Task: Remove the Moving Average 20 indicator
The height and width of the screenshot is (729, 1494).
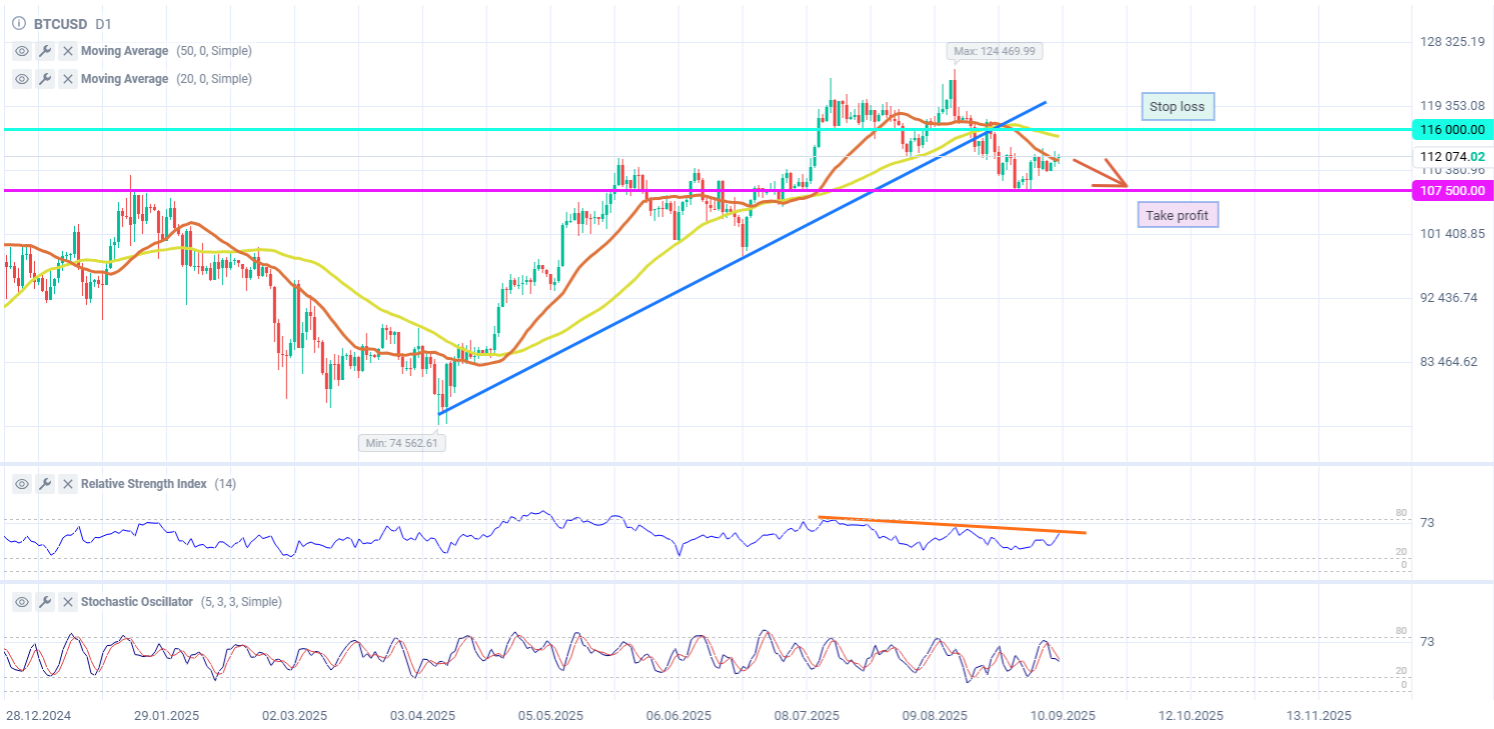Action: 68,79
